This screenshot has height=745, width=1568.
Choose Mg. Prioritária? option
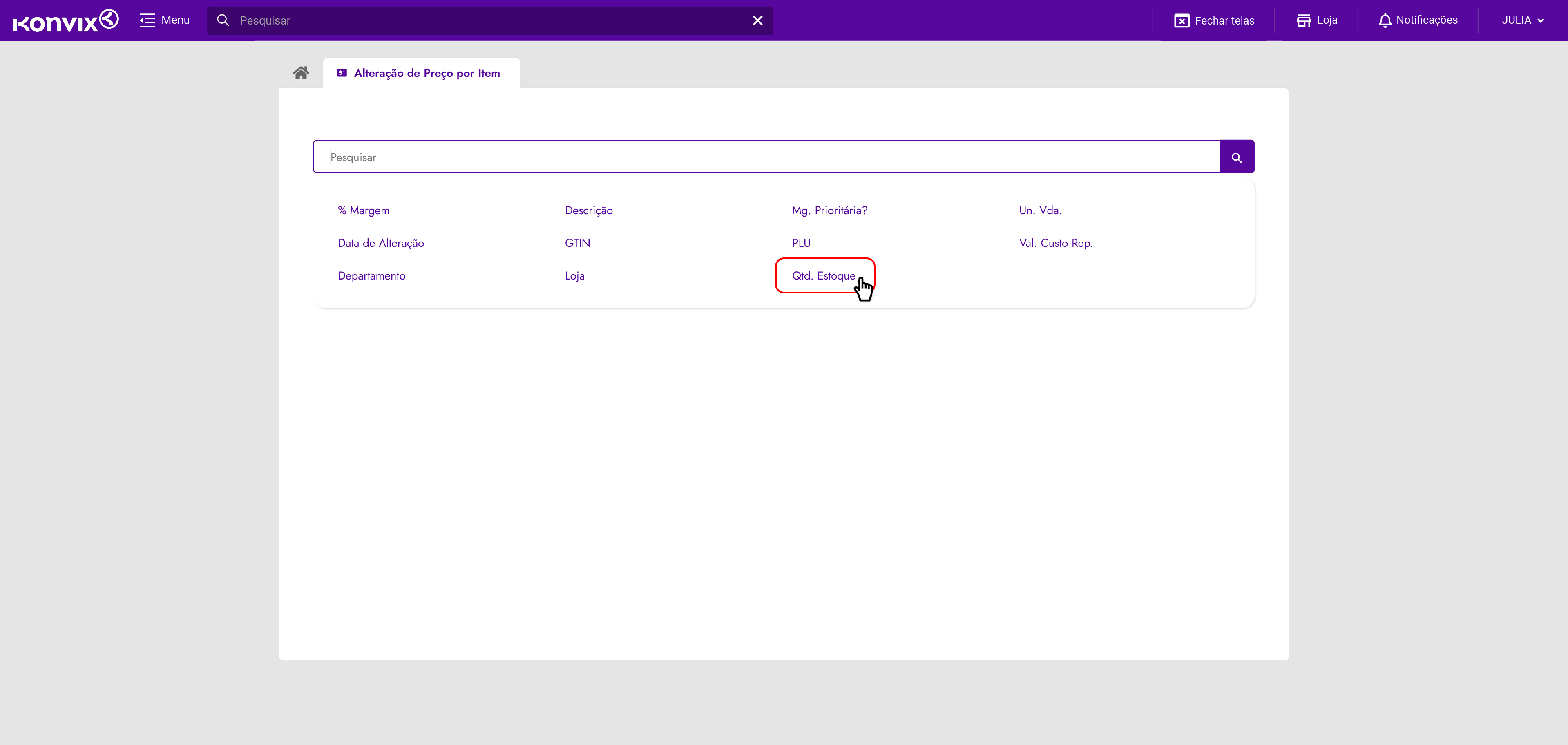[829, 210]
